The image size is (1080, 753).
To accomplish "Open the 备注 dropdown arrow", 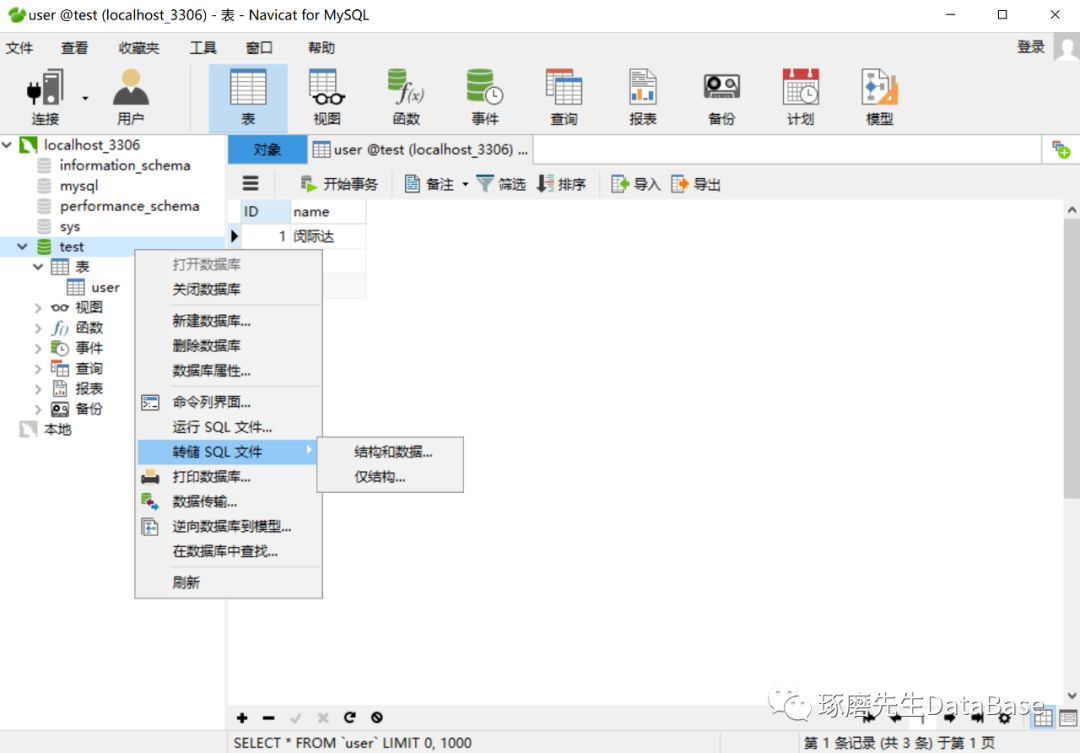I will [465, 184].
